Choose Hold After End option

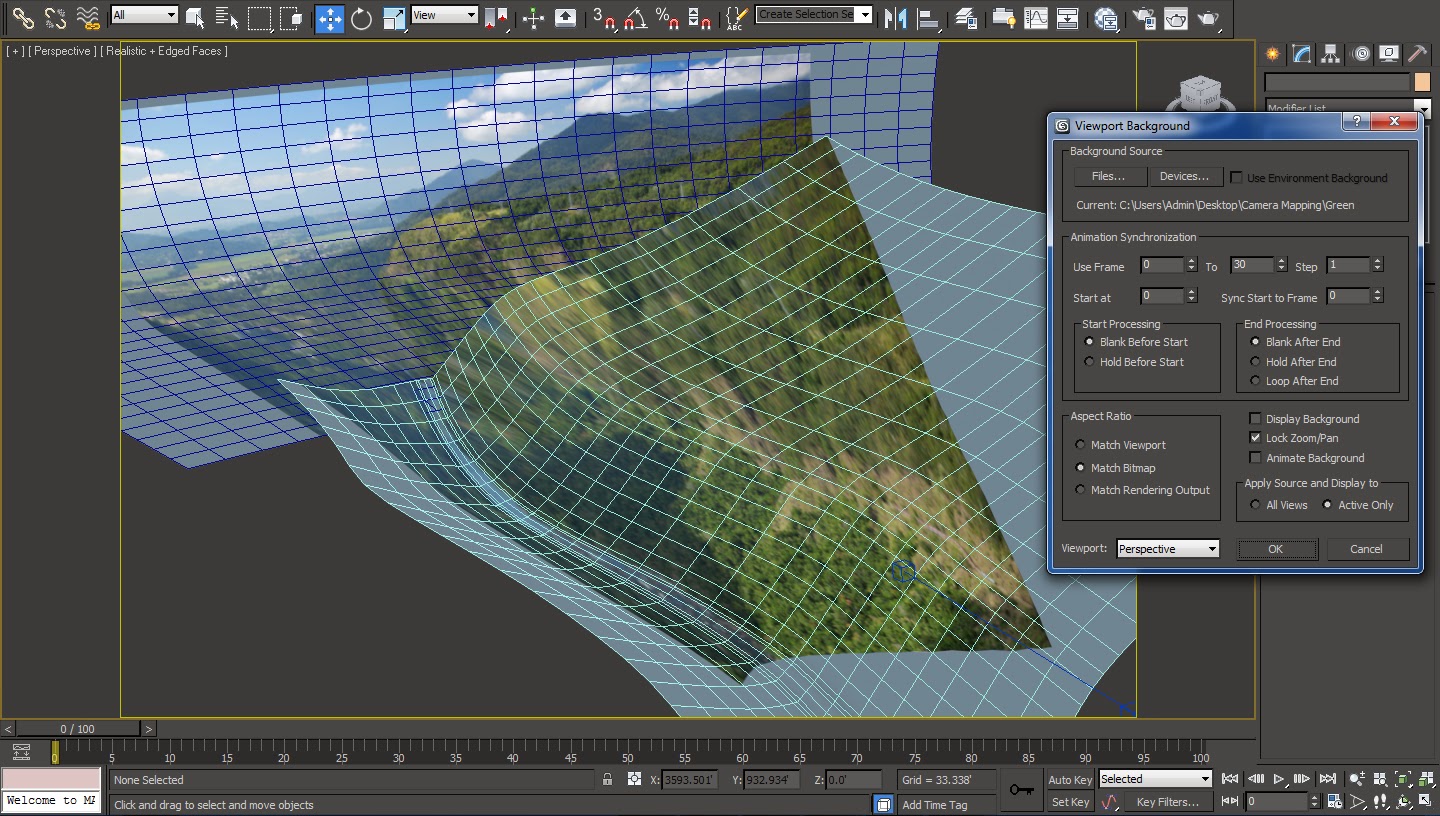[x=1256, y=362]
